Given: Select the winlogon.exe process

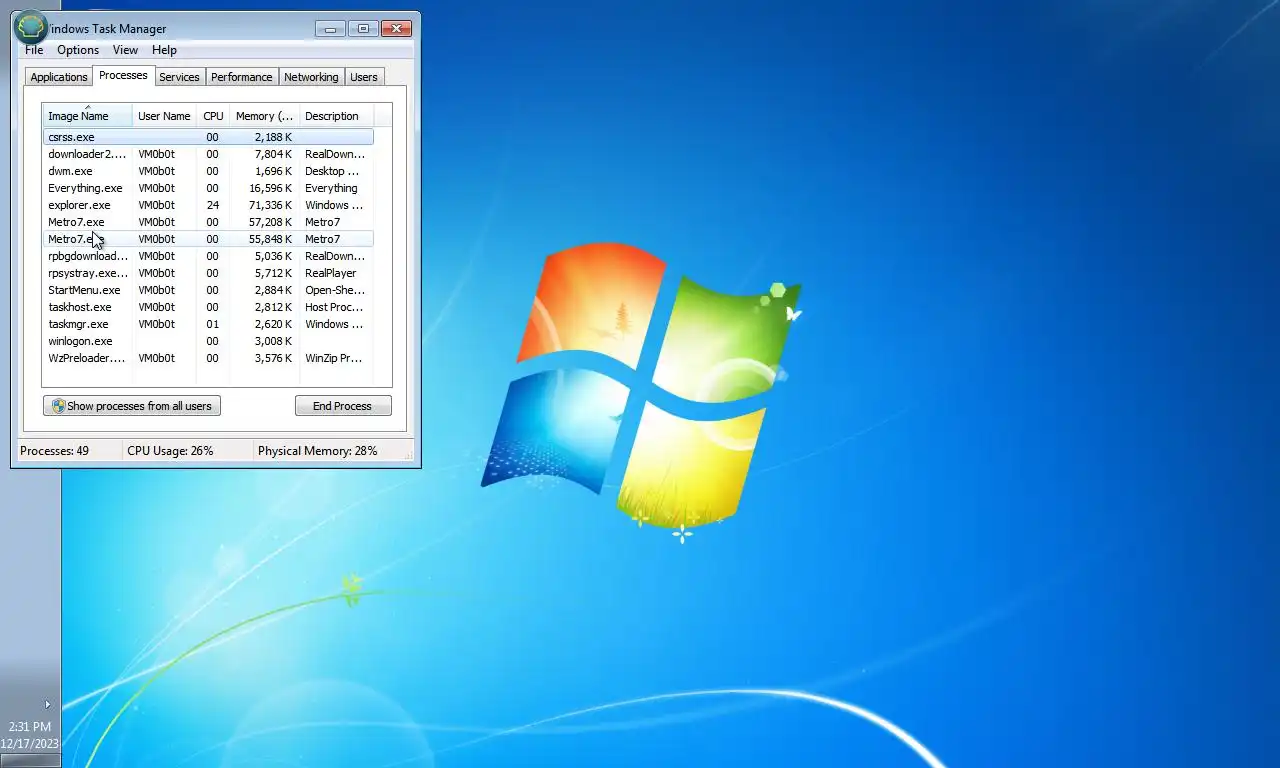Looking at the screenshot, I should (208, 341).
